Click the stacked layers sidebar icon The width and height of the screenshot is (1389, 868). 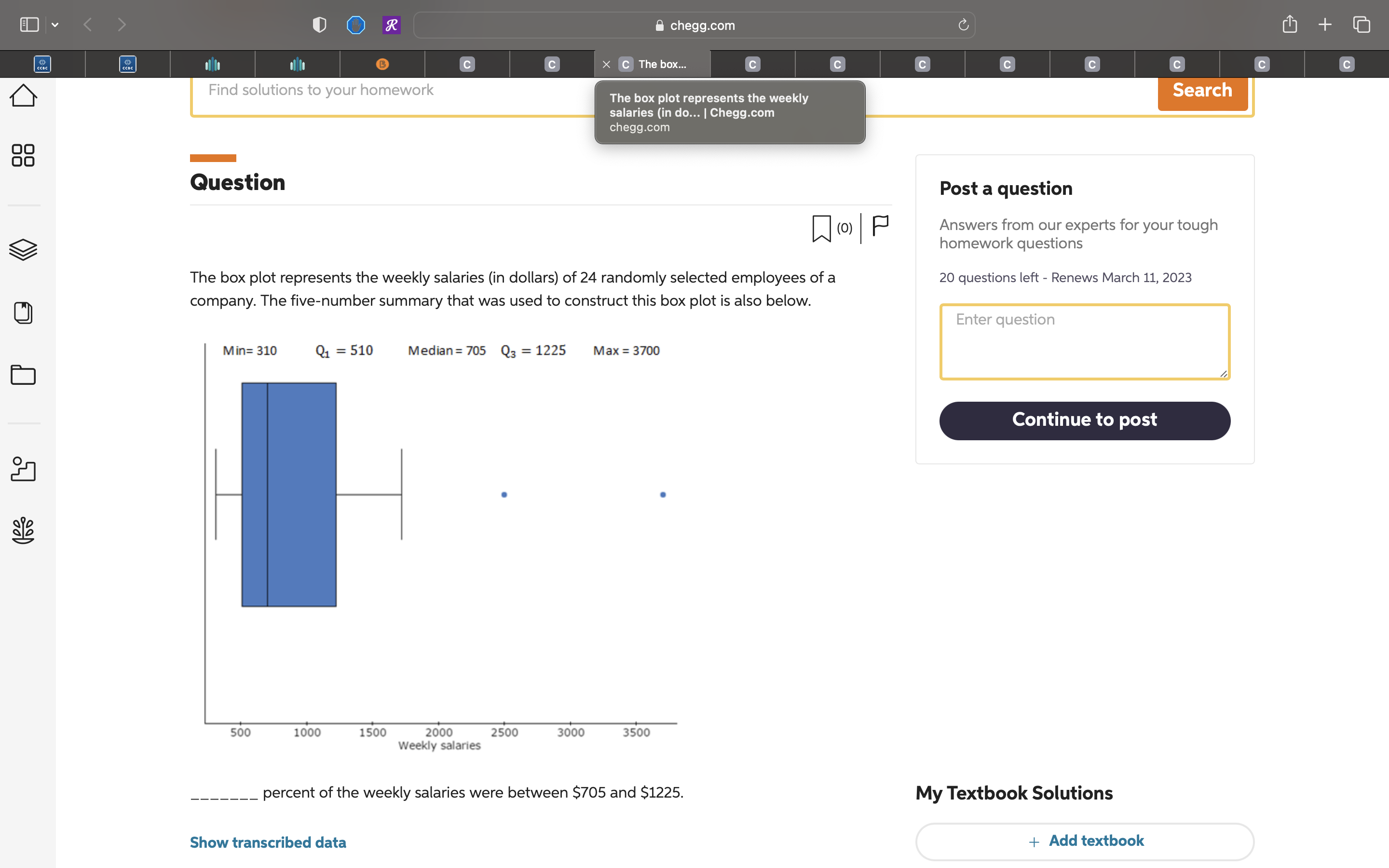pyautogui.click(x=23, y=249)
